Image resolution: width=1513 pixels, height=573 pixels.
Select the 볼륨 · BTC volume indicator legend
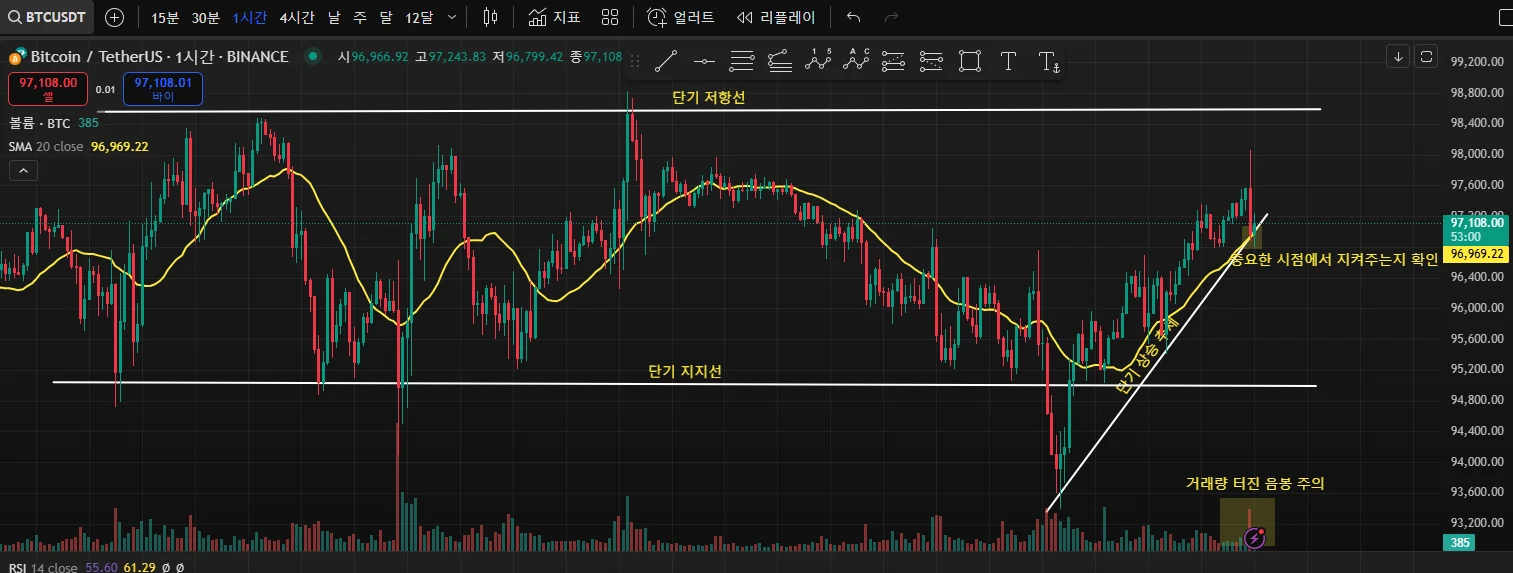tap(53, 122)
